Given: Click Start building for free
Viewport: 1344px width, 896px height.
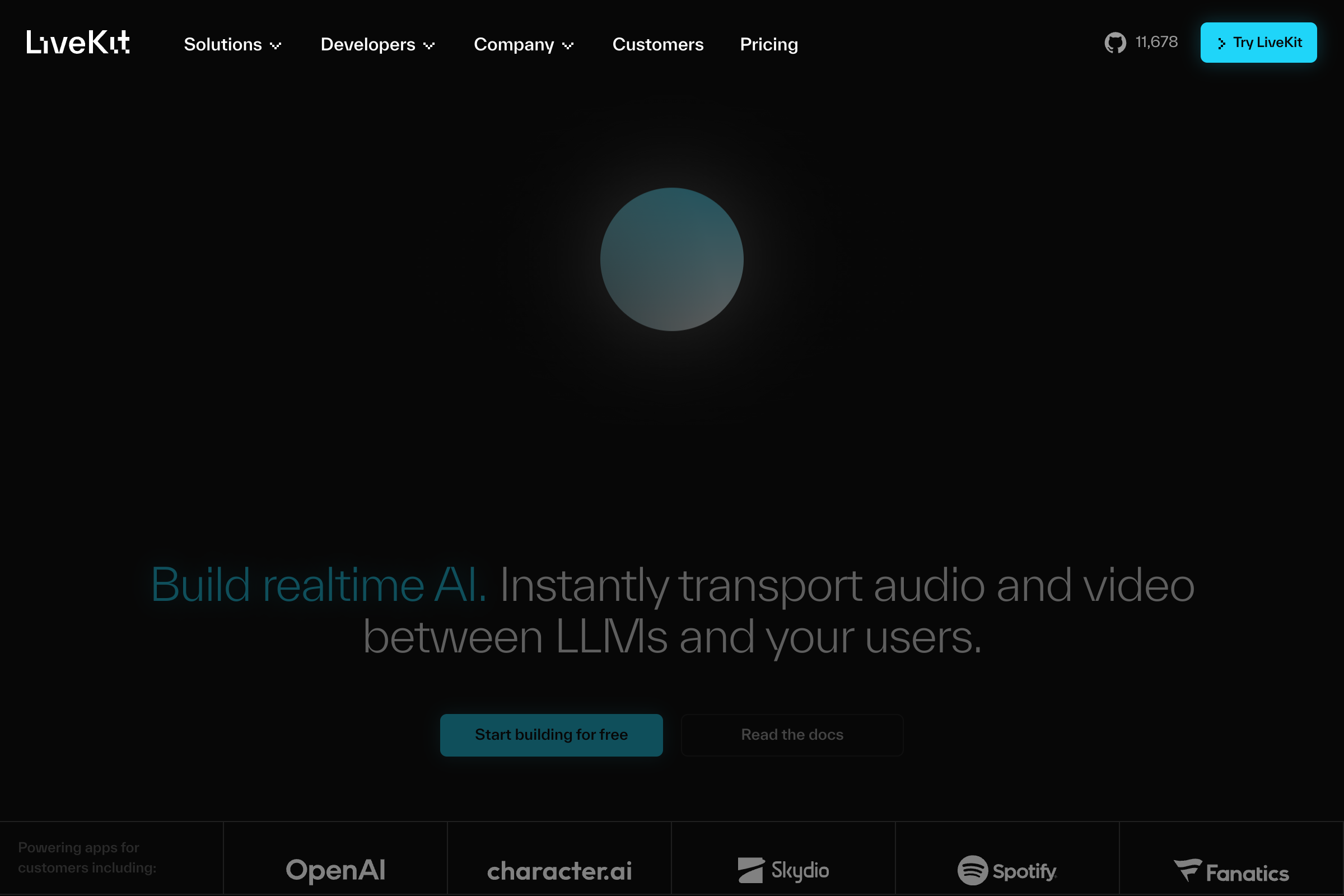Looking at the screenshot, I should 551,735.
